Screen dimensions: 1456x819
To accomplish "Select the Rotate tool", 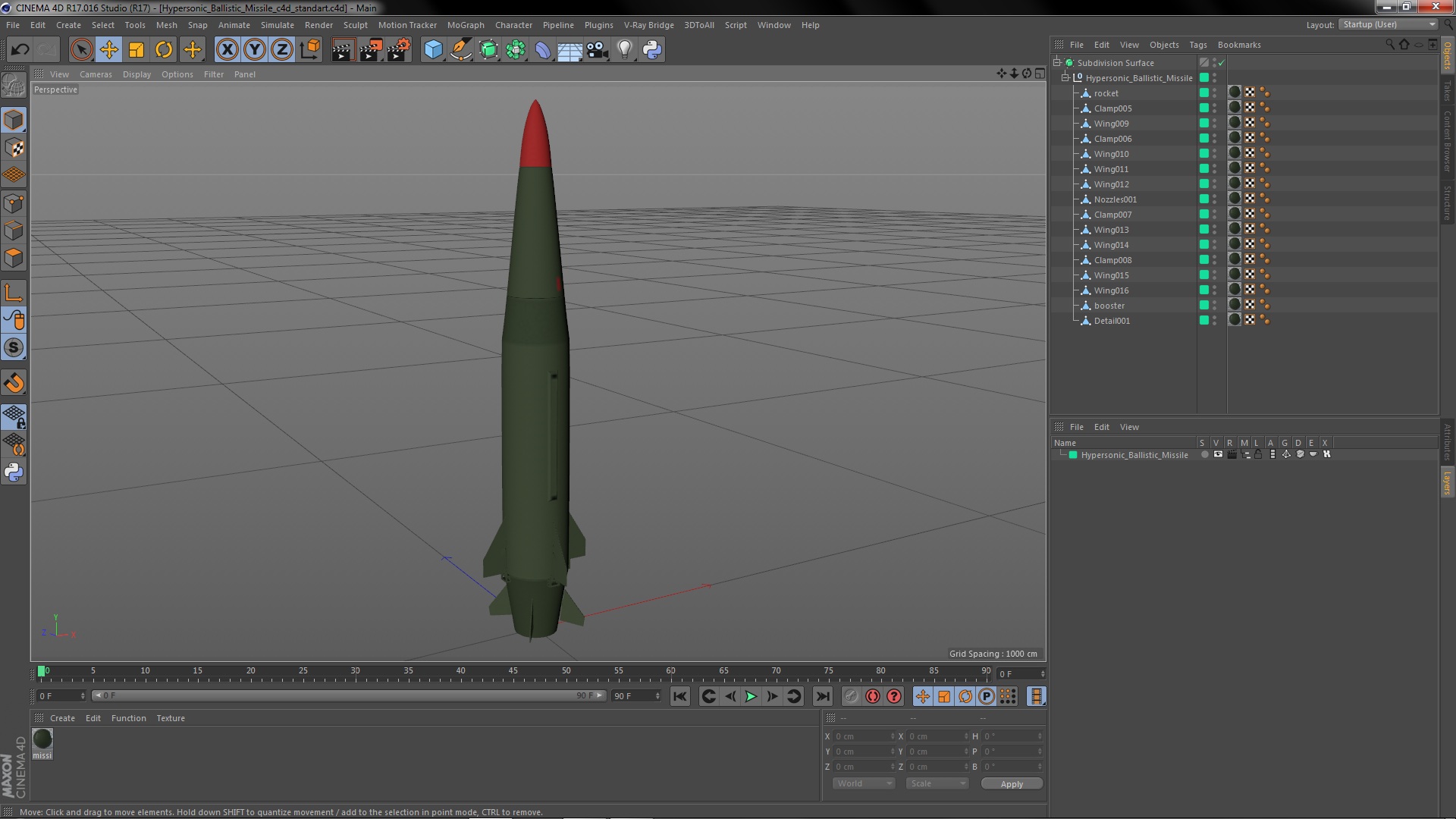I will (164, 50).
